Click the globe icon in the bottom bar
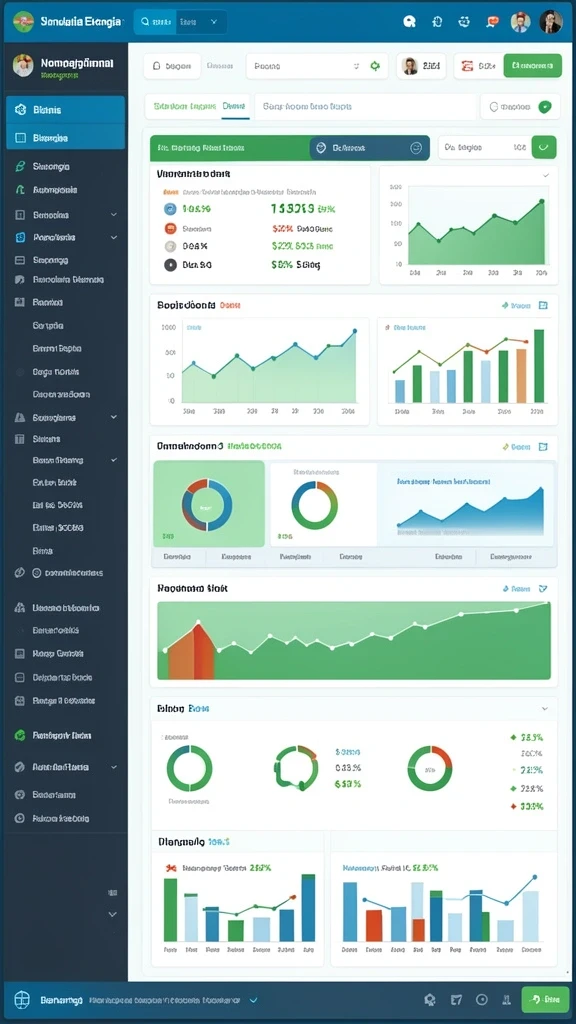Image resolution: width=576 pixels, height=1024 pixels. (22, 999)
